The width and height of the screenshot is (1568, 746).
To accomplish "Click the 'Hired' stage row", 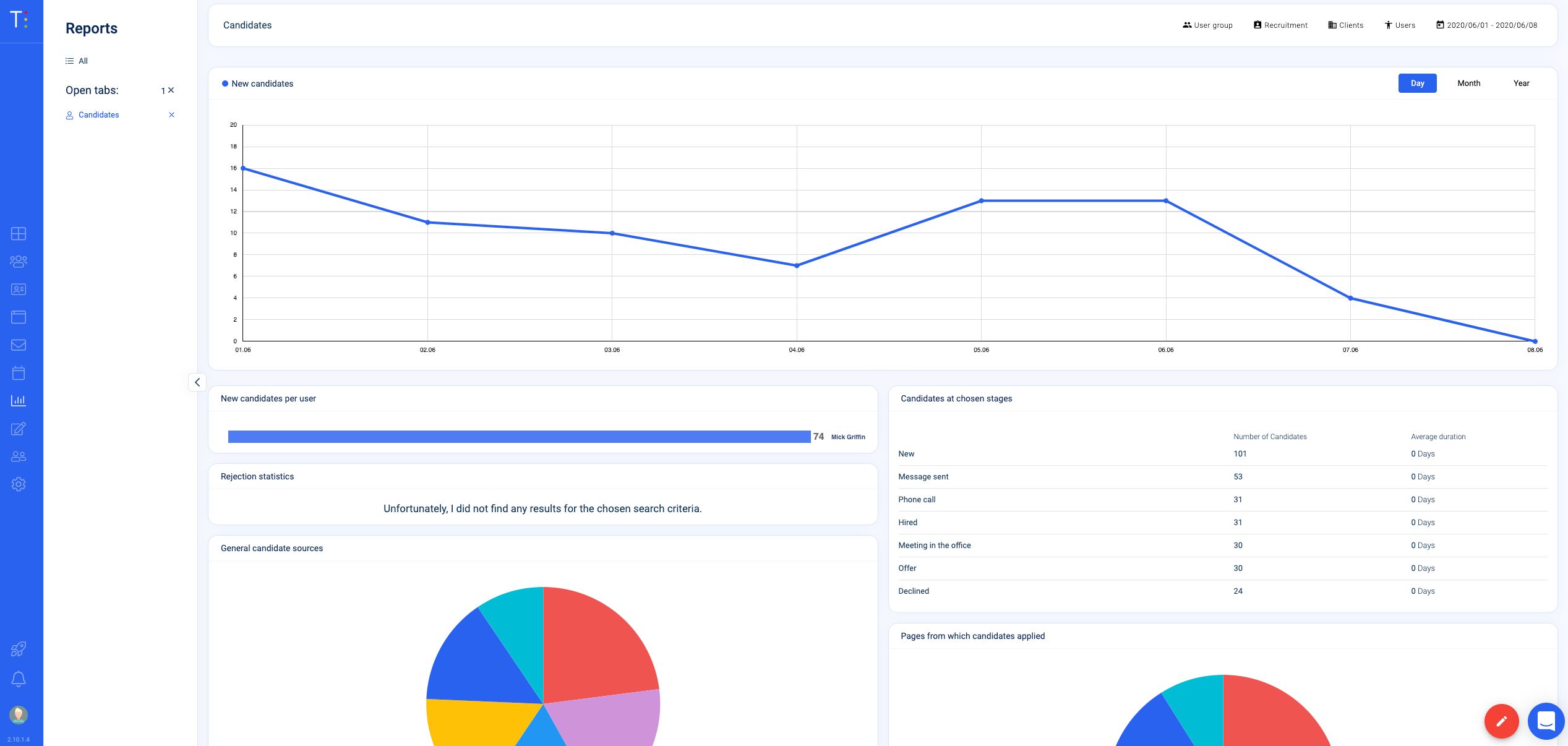I will point(1222,523).
